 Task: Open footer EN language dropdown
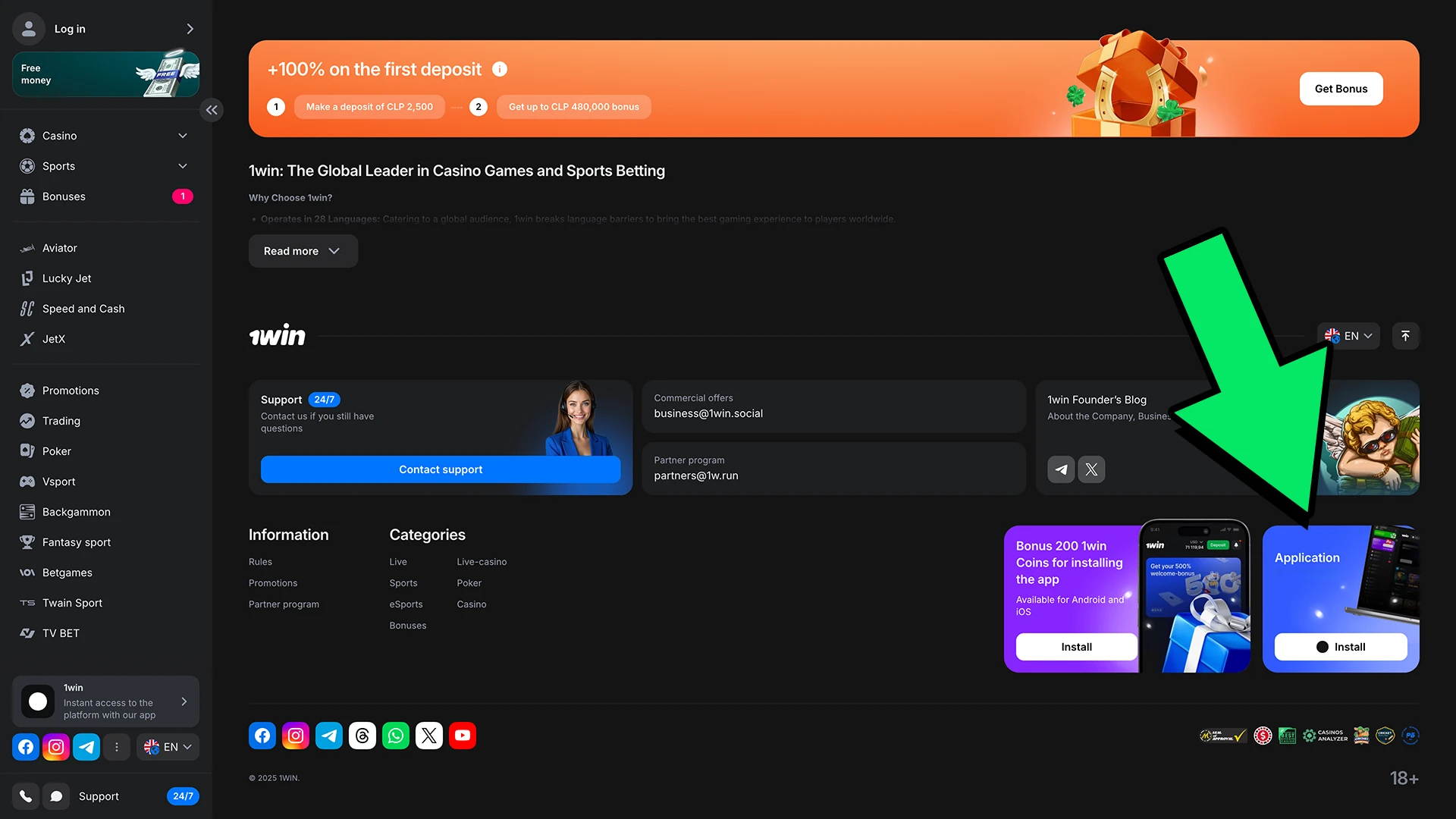(1348, 336)
